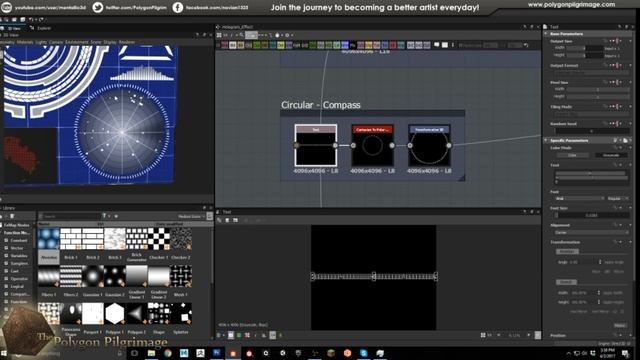
Task: Open the Windows Start menu
Action: (4, 353)
